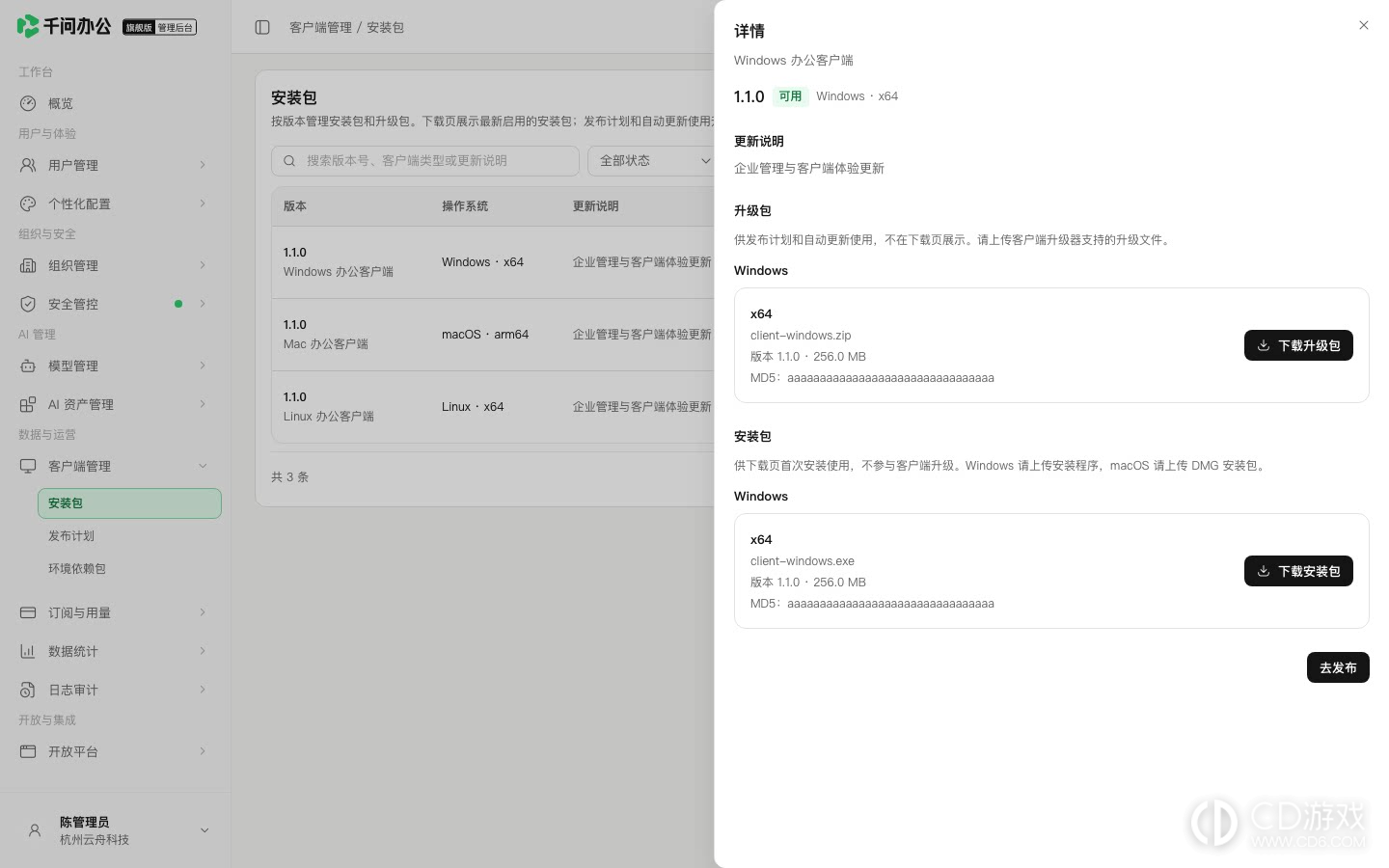Click the Windows · x64 table cell

482,262
